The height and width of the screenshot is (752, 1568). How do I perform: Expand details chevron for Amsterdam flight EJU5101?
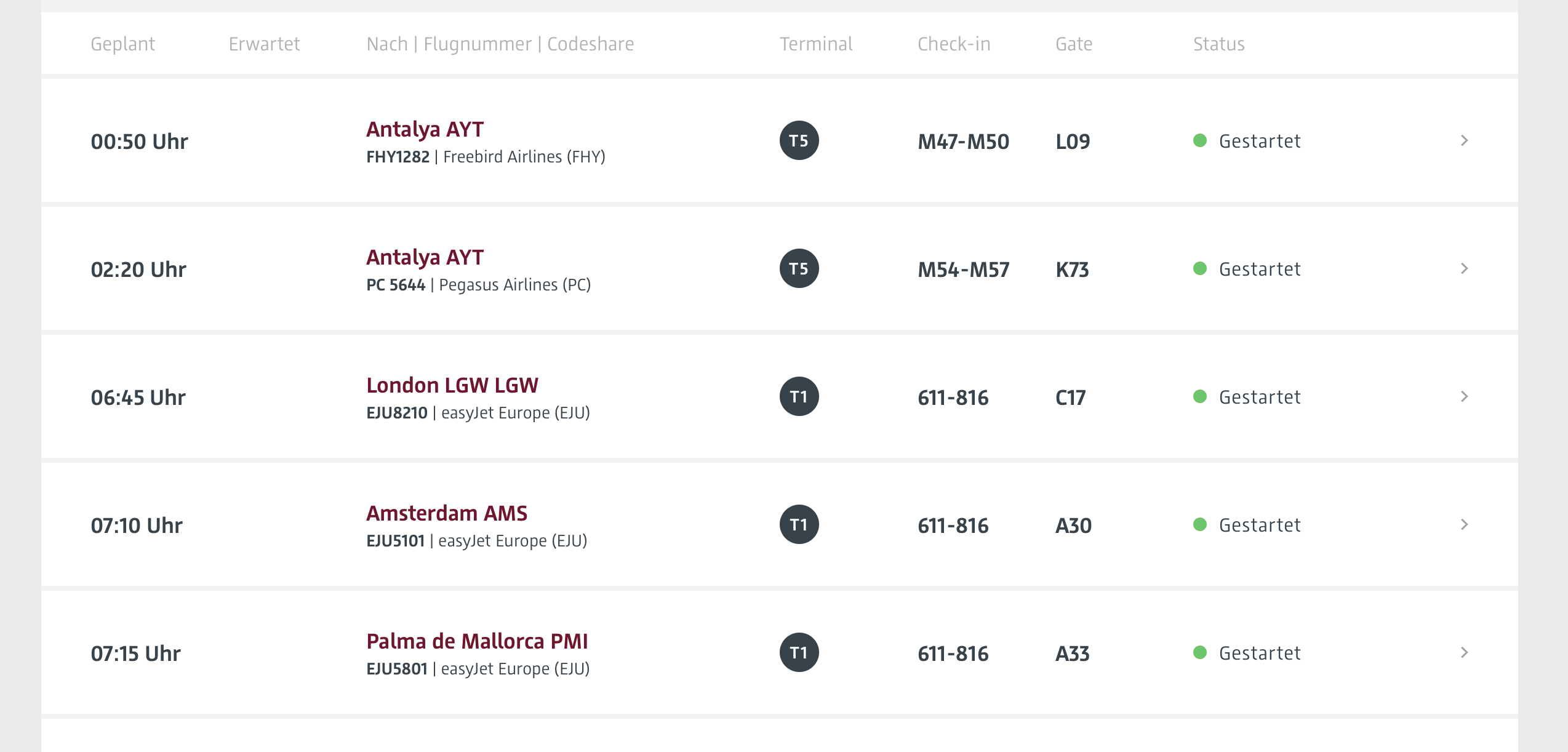[1465, 524]
